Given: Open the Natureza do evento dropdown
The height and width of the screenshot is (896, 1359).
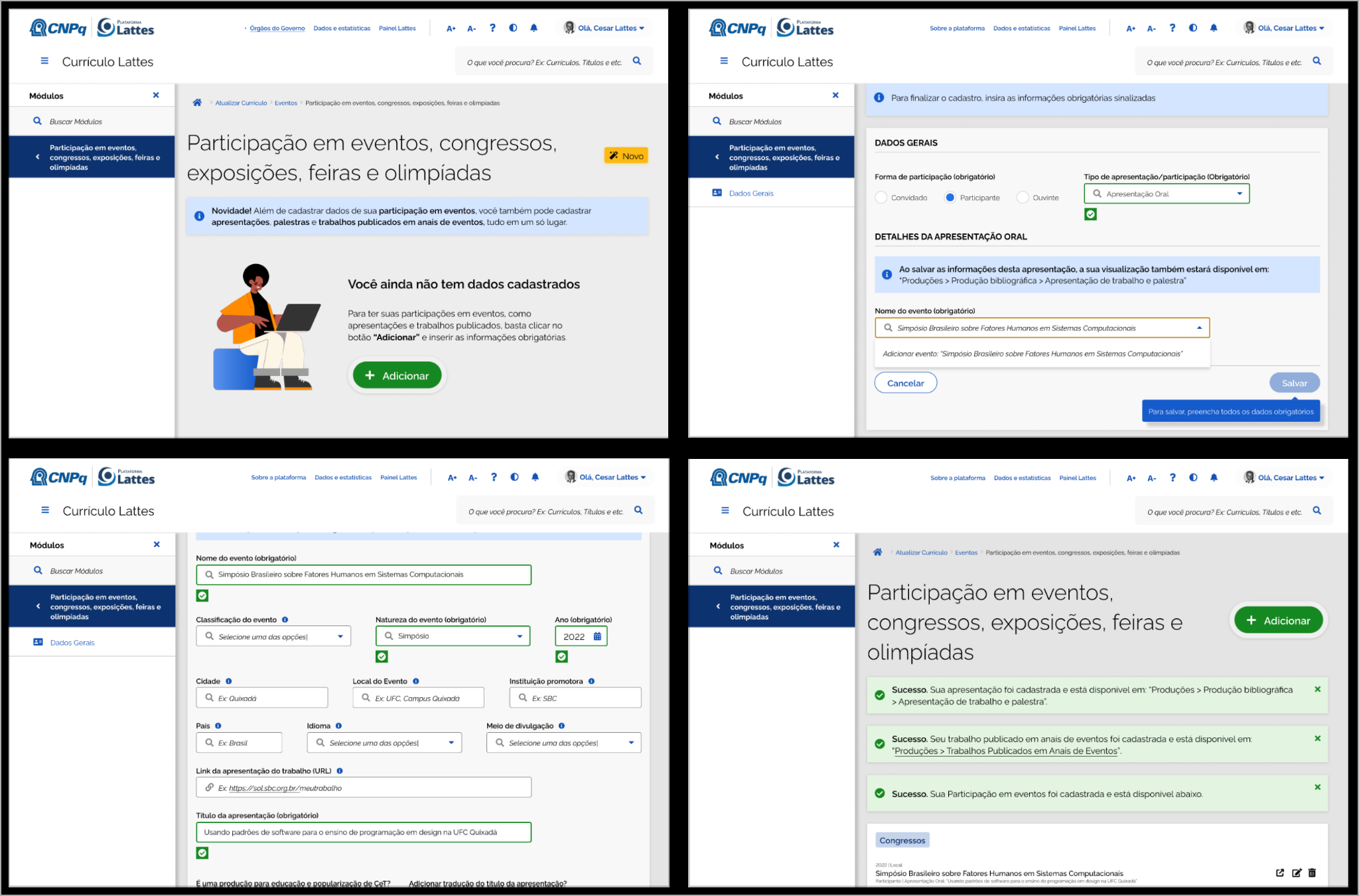Looking at the screenshot, I should (x=453, y=636).
